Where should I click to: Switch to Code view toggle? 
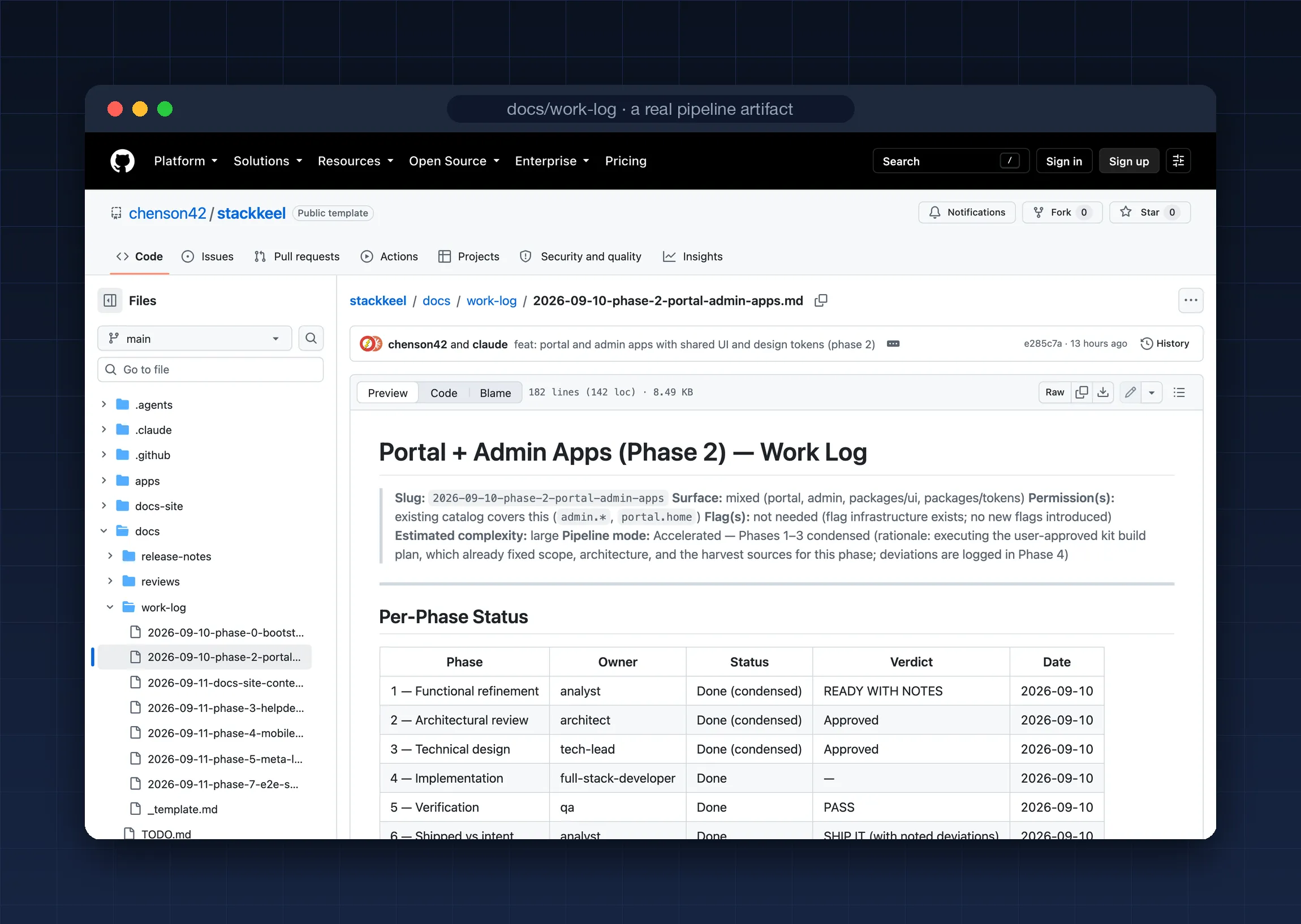click(x=443, y=392)
